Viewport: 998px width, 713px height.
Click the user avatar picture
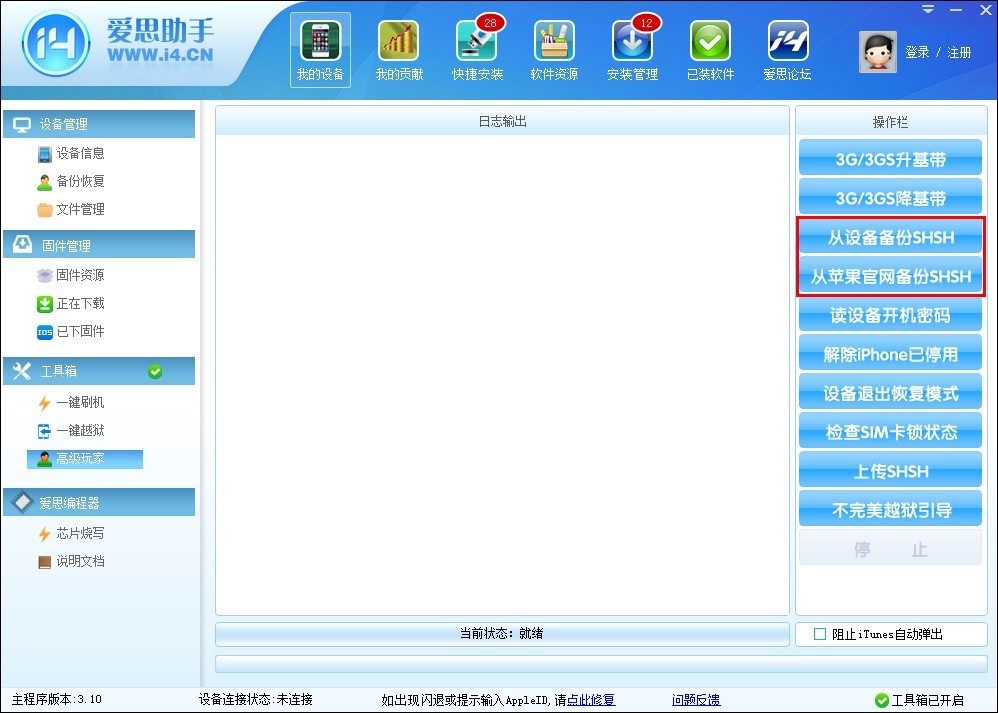[x=878, y=52]
